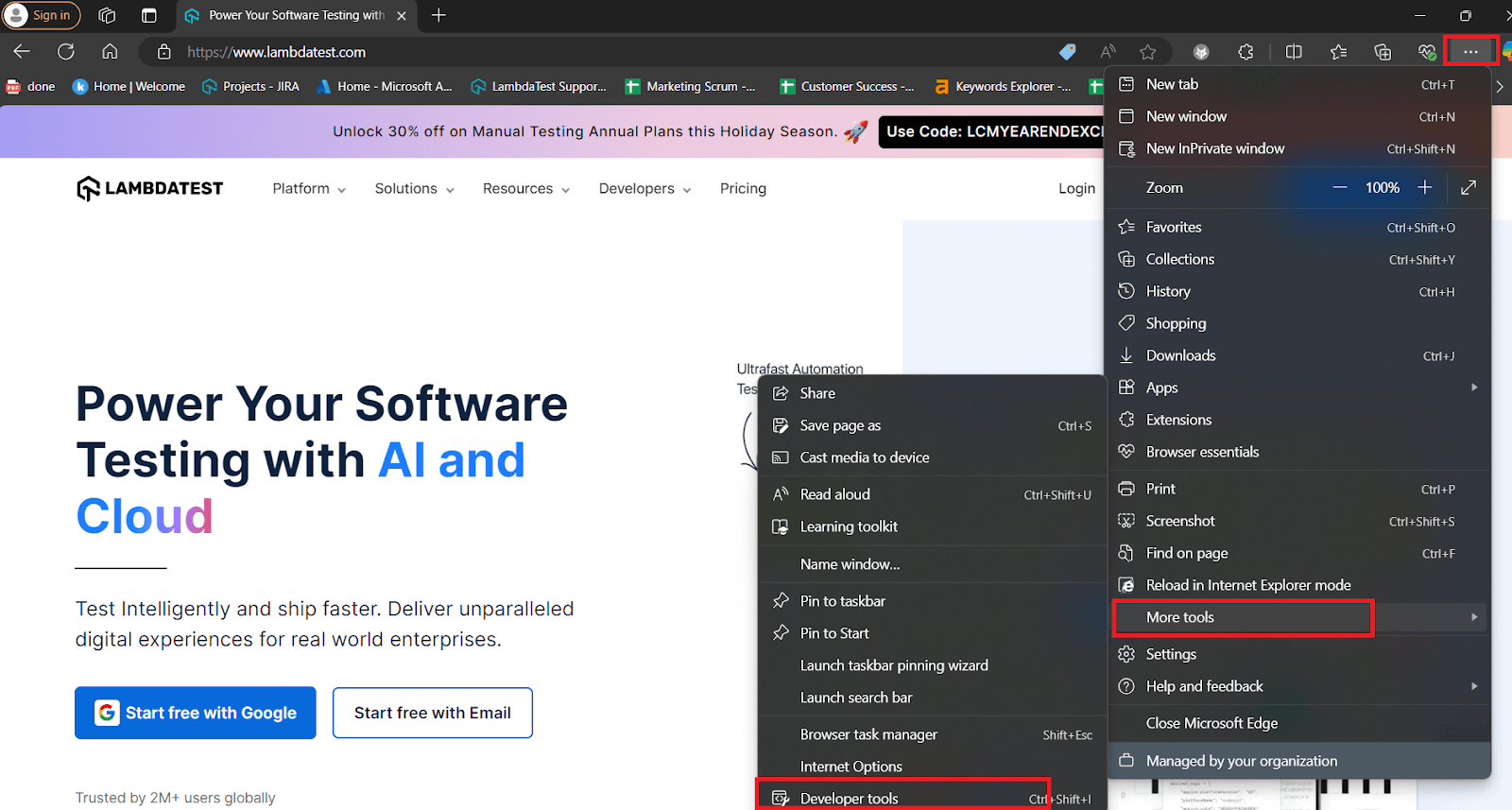Expand the More tools submenu

pyautogui.click(x=1297, y=617)
